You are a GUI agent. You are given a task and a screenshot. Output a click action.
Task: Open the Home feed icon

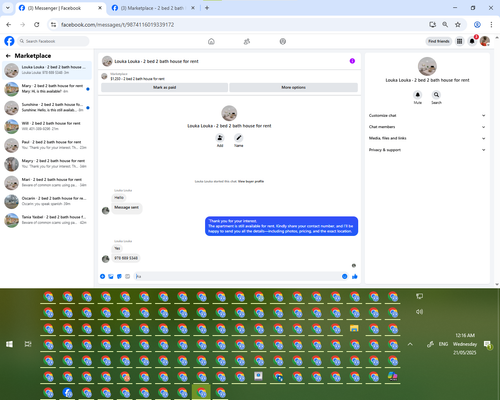click(211, 41)
